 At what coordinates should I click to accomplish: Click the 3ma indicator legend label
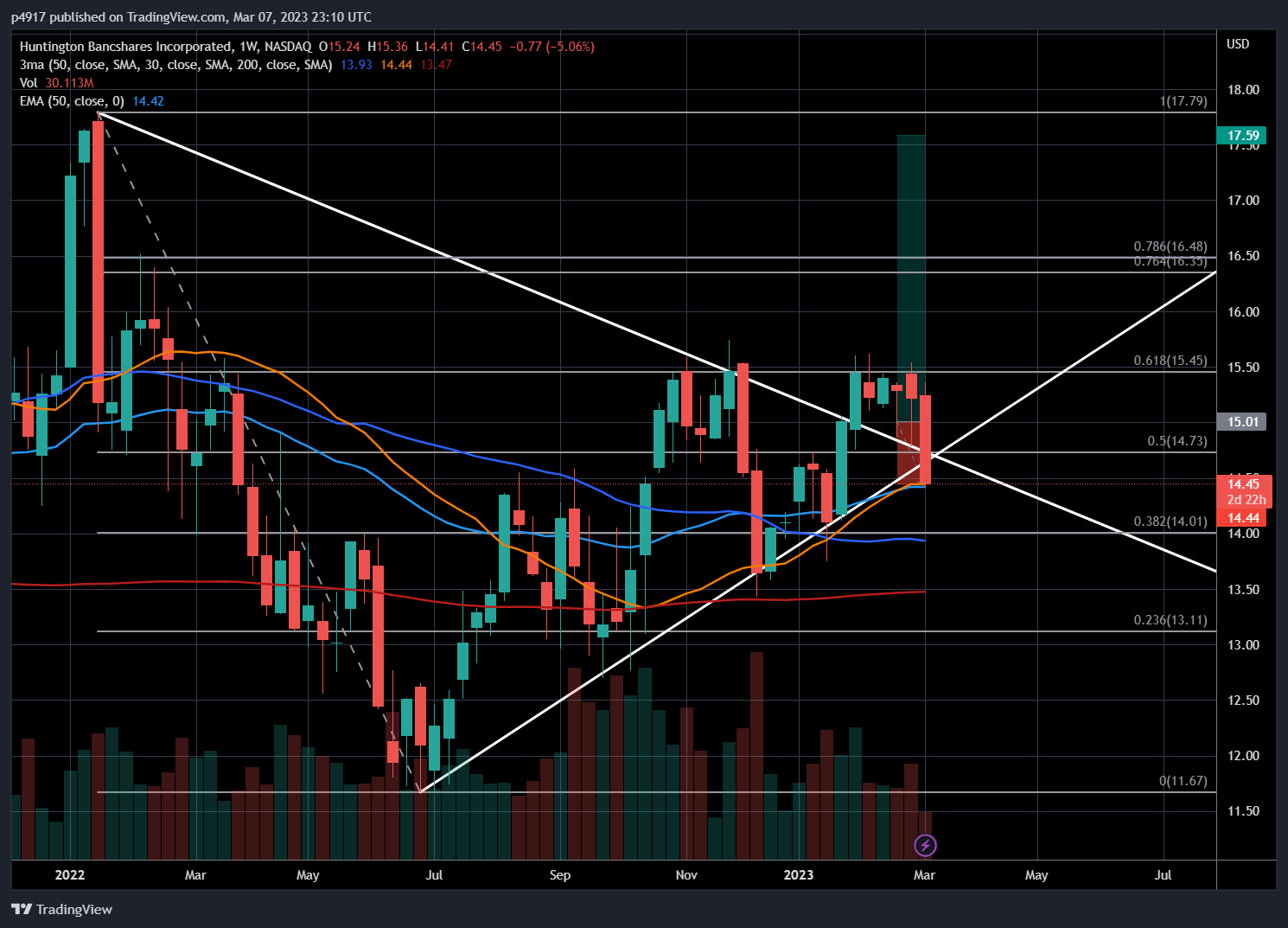(x=176, y=65)
